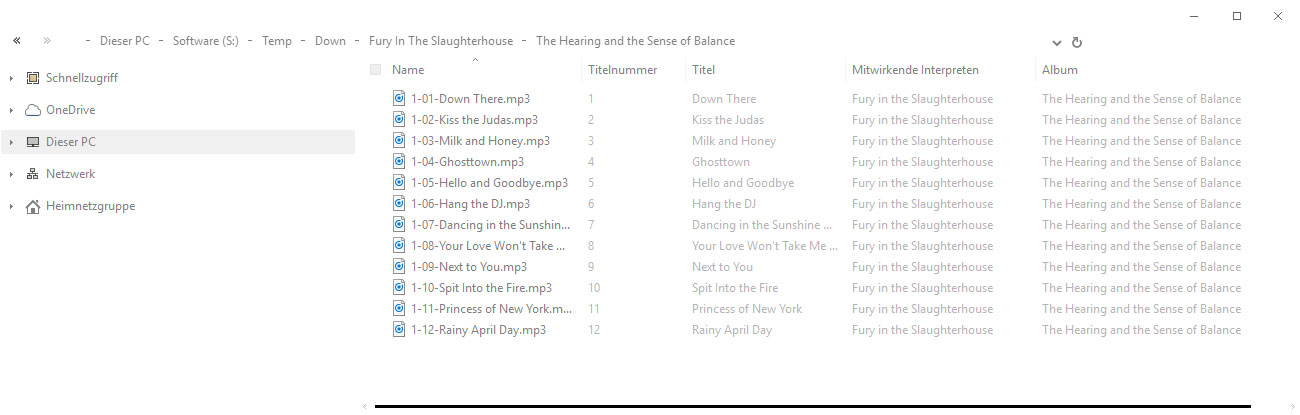Click the horizontal scrollbar at the bottom
Image resolution: width=1300 pixels, height=415 pixels.
[x=812, y=407]
